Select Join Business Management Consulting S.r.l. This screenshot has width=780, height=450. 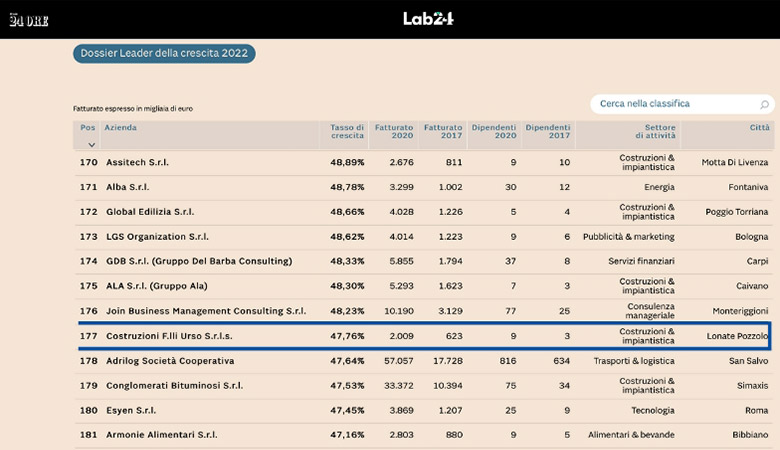pos(206,311)
